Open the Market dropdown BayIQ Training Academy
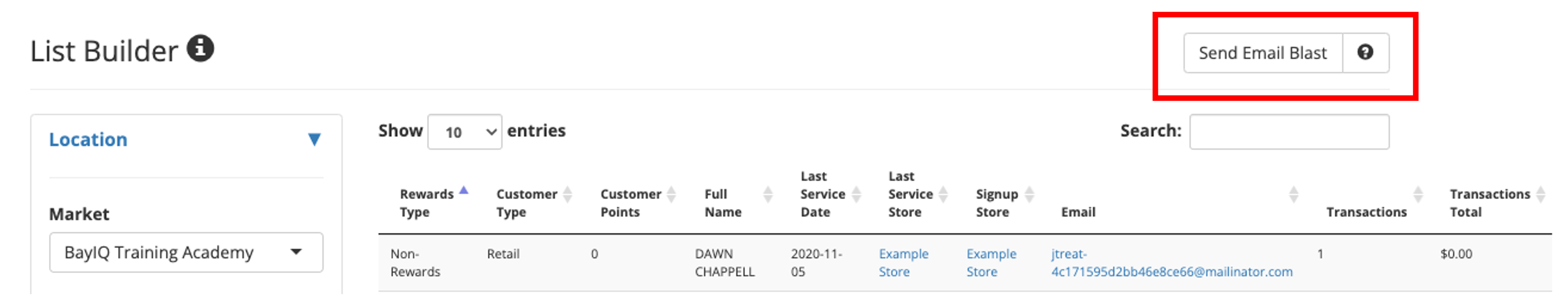This screenshot has width=1568, height=295. coord(186,252)
